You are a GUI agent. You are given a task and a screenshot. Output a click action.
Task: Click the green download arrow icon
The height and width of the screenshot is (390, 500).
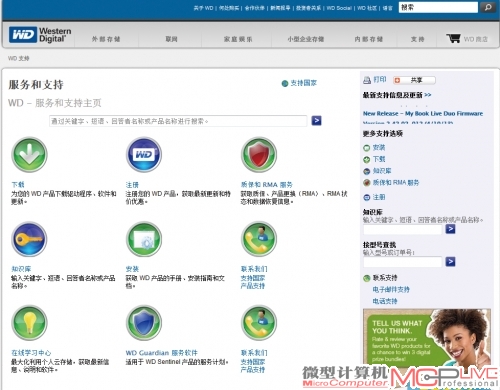coord(29,154)
